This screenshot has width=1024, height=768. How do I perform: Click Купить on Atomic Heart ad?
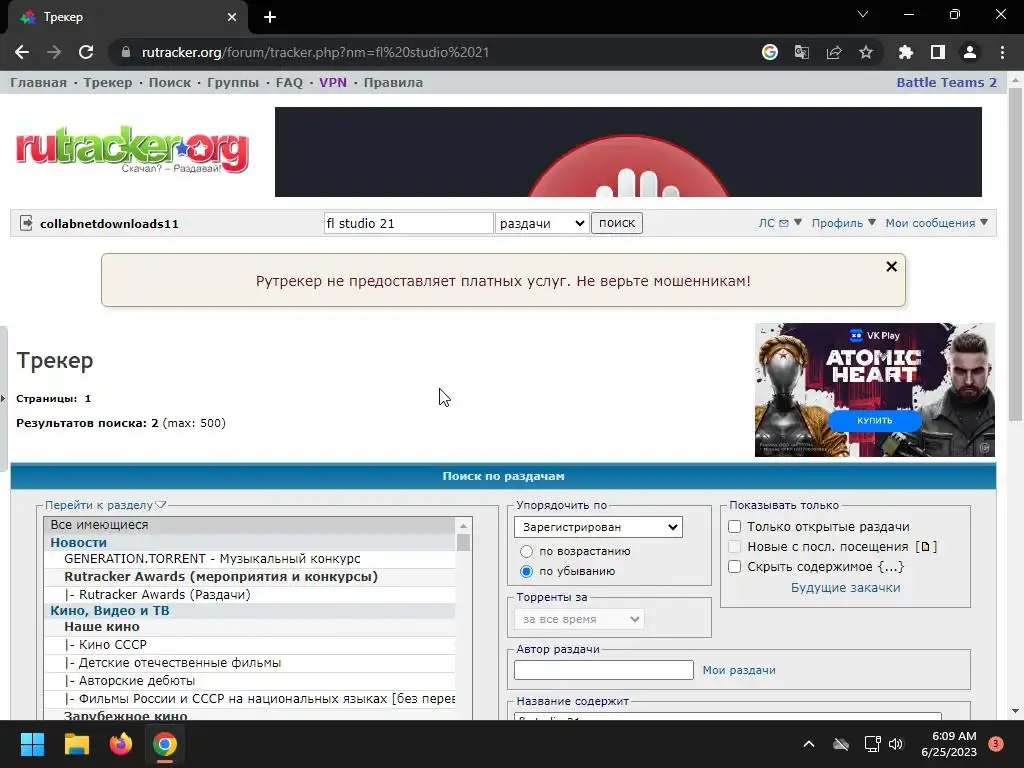pyautogui.click(x=874, y=420)
